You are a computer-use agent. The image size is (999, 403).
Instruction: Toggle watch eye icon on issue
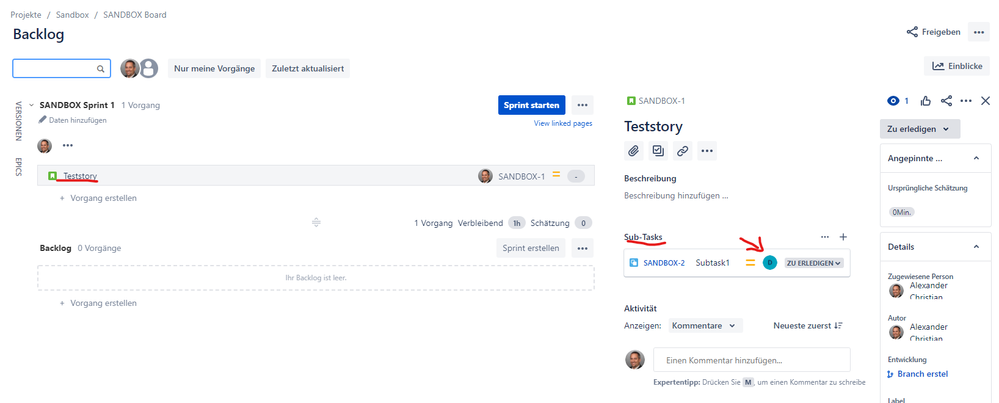pos(893,101)
